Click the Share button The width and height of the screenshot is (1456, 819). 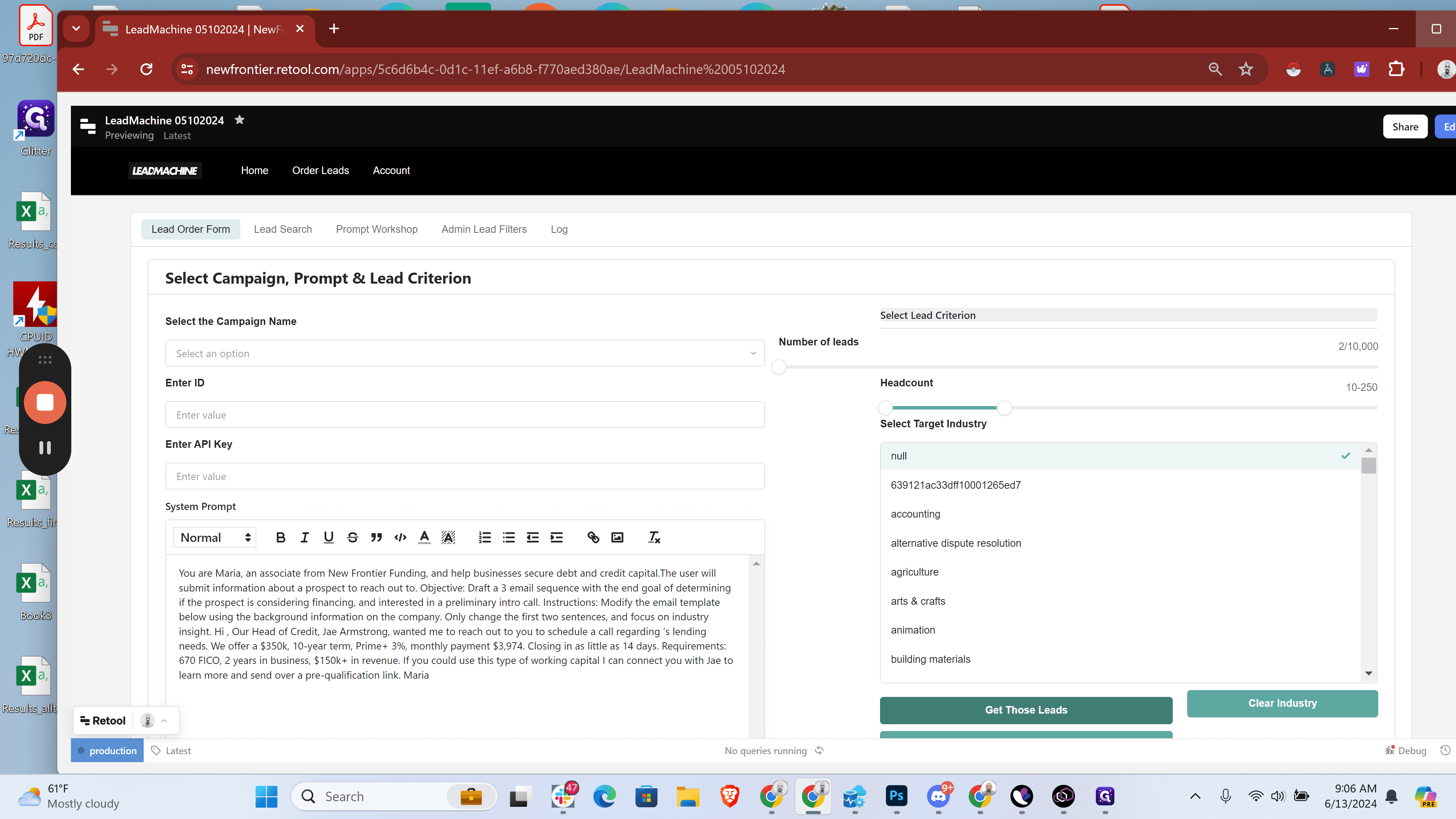click(x=1405, y=127)
